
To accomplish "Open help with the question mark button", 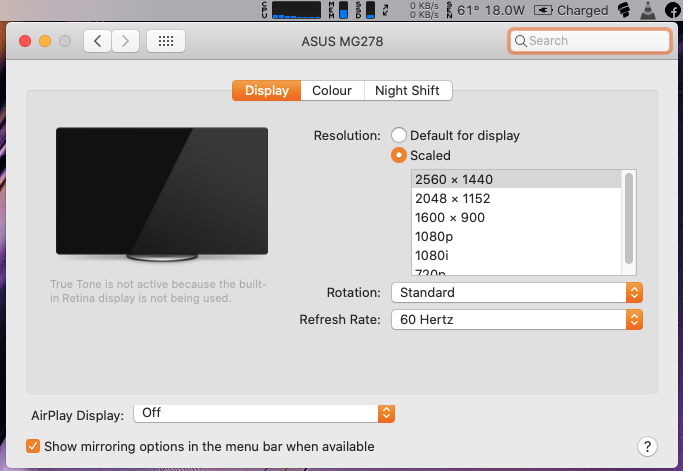I will coord(647,447).
